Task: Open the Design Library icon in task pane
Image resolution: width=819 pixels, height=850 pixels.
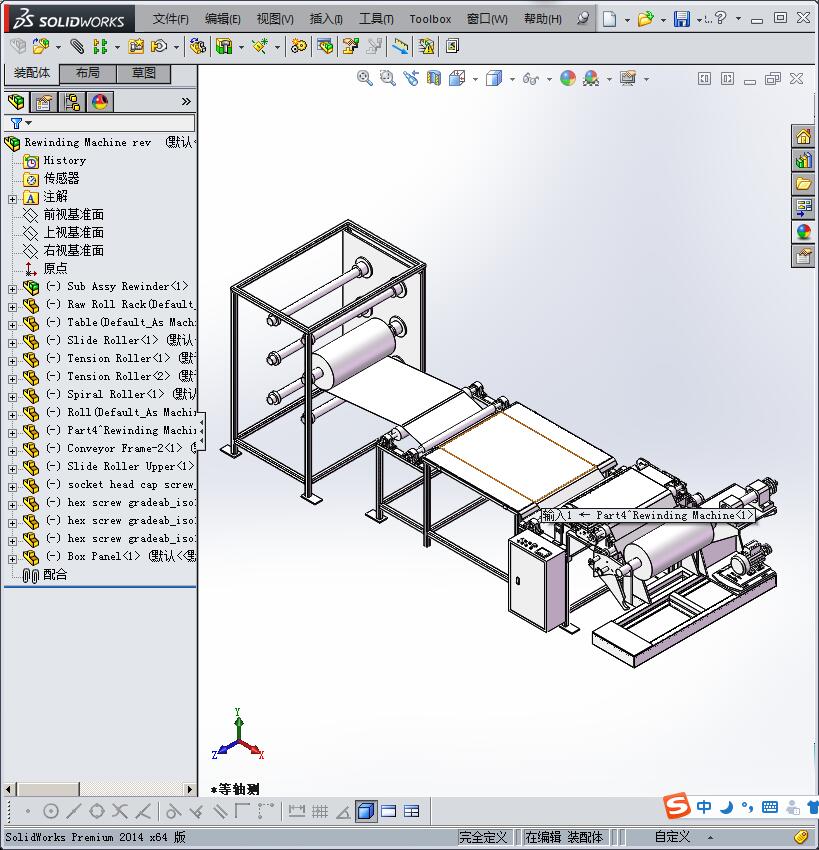Action: point(803,160)
